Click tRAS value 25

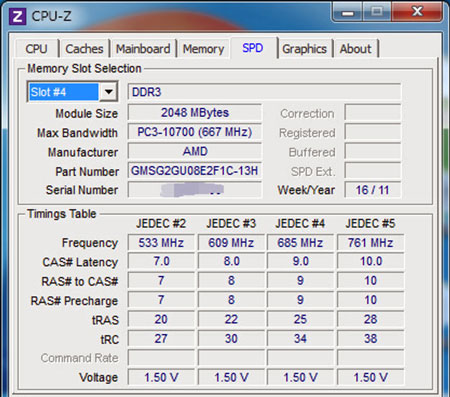pyautogui.click(x=300, y=319)
